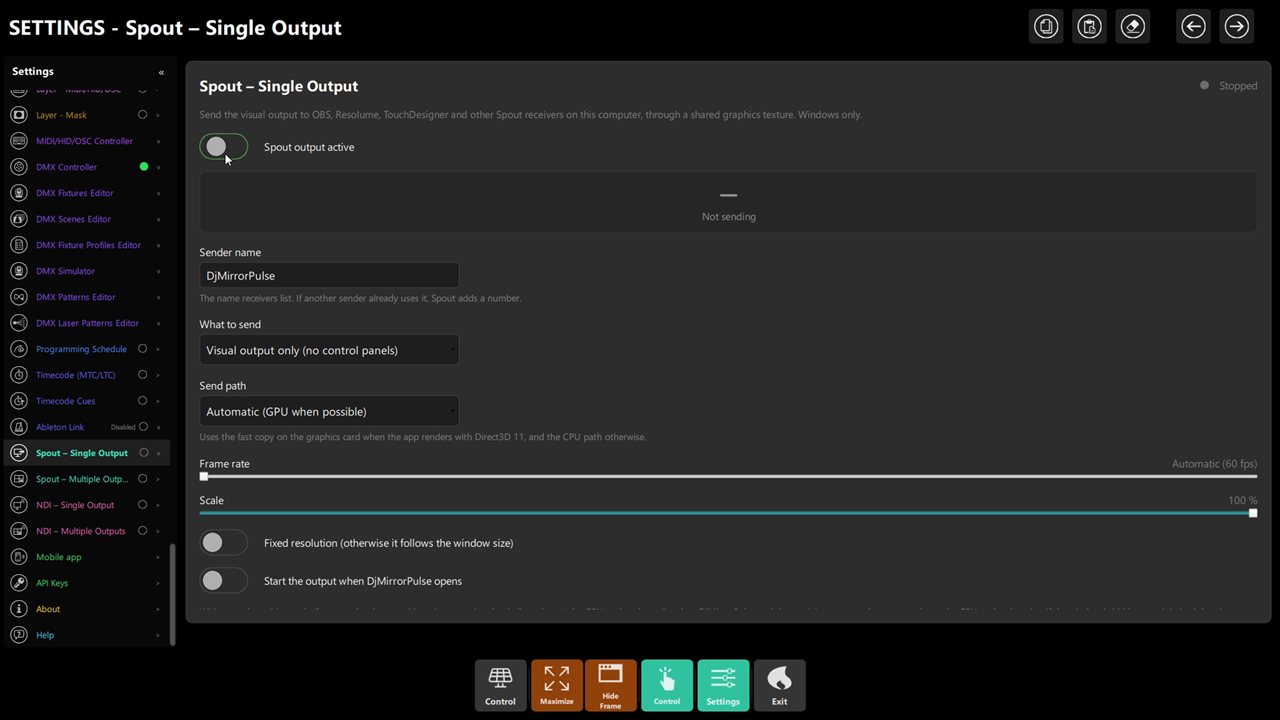This screenshot has width=1280, height=720.
Task: Open NDI – Multiple Outputs settings
Action: (81, 531)
